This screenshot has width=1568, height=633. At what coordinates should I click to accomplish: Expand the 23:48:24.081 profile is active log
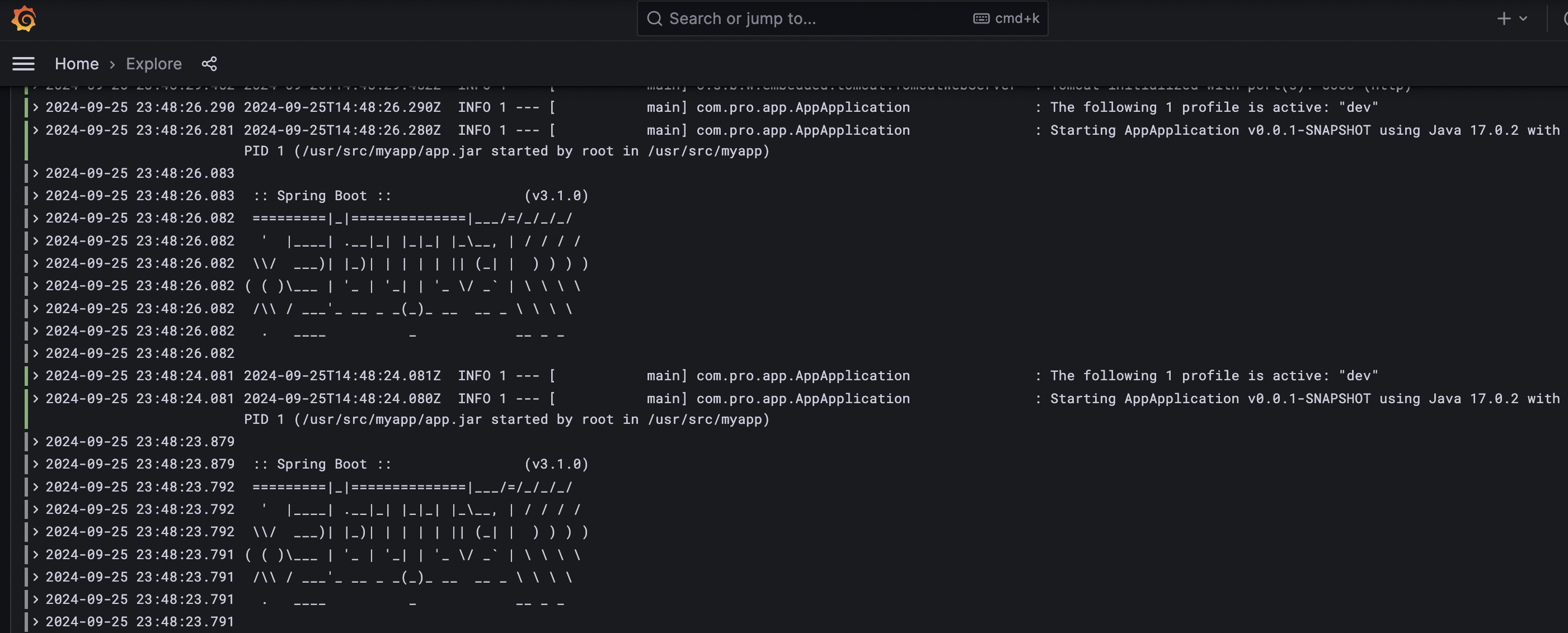pos(36,376)
